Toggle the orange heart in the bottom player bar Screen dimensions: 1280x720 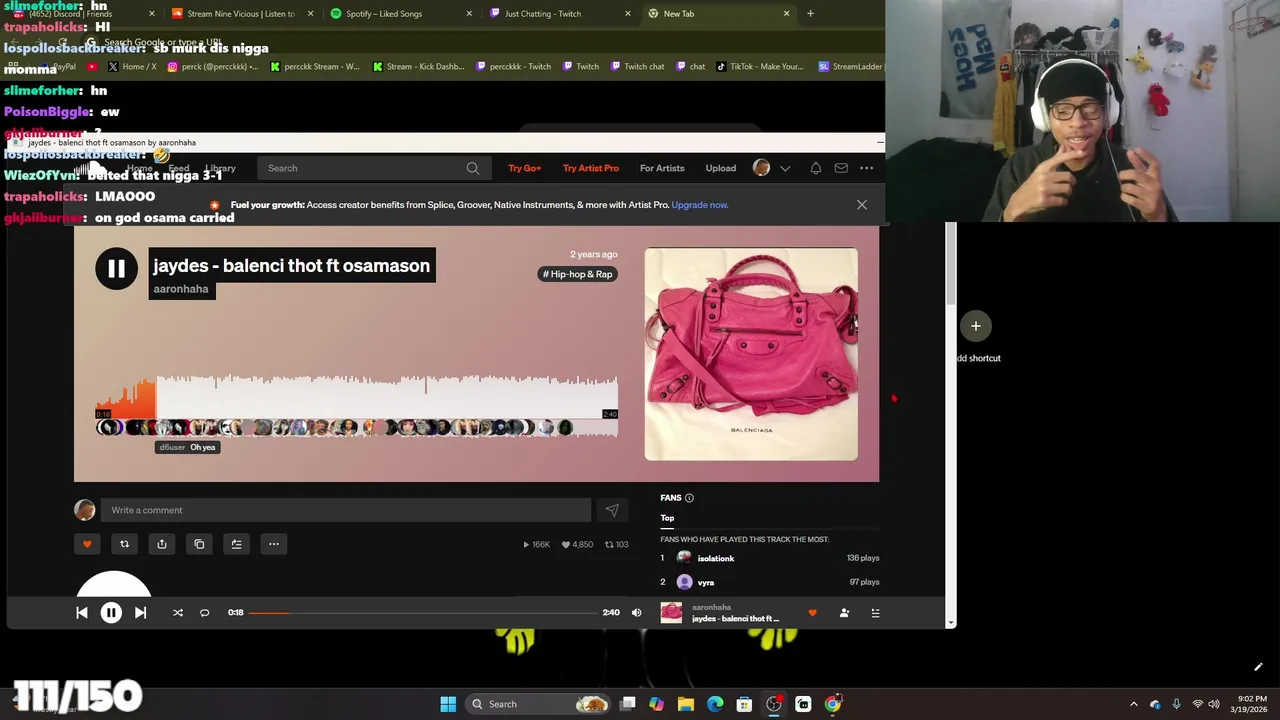(x=812, y=613)
